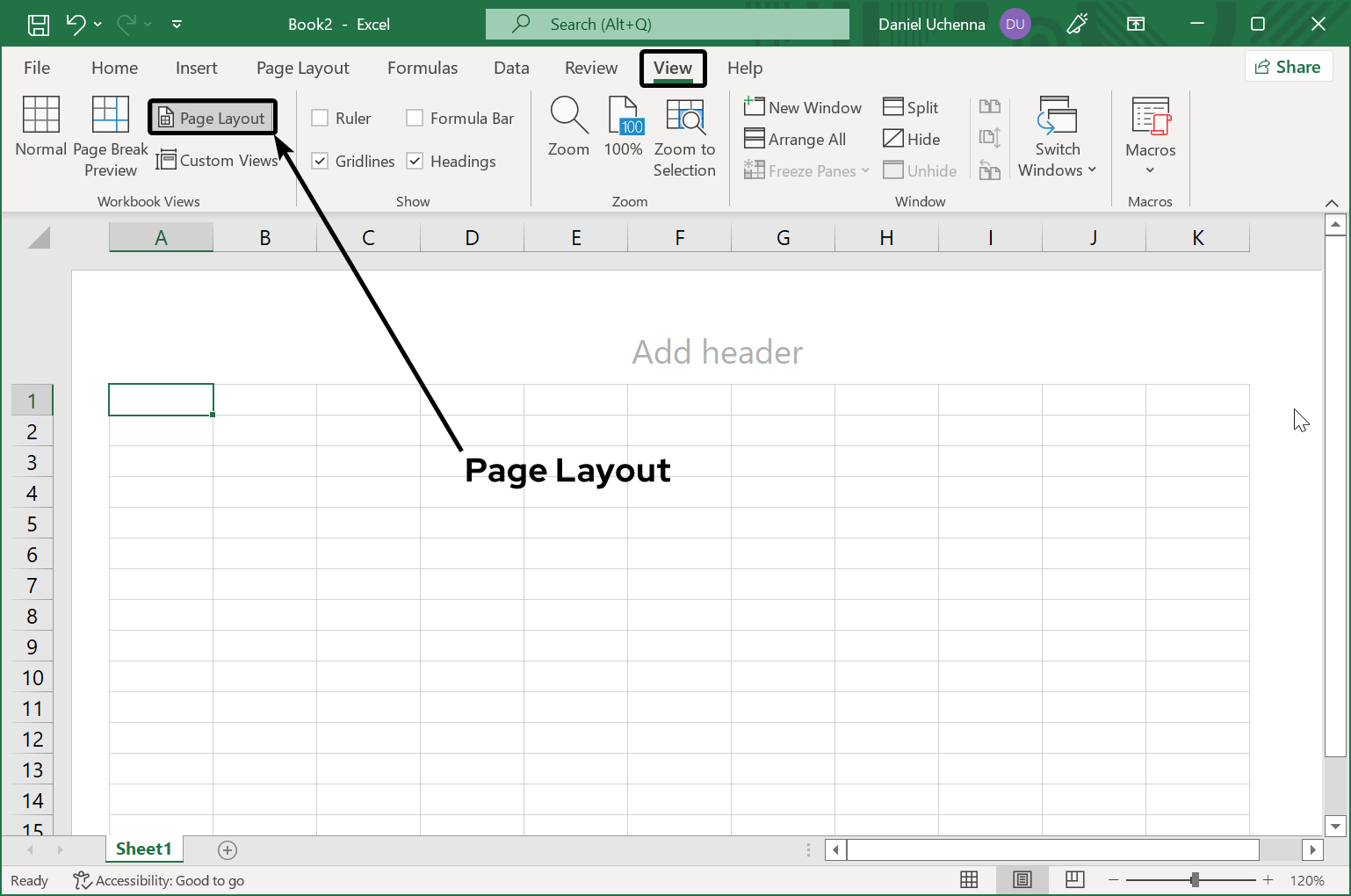This screenshot has height=896, width=1351.
Task: Switch to Page Break Preview view
Action: tap(110, 136)
